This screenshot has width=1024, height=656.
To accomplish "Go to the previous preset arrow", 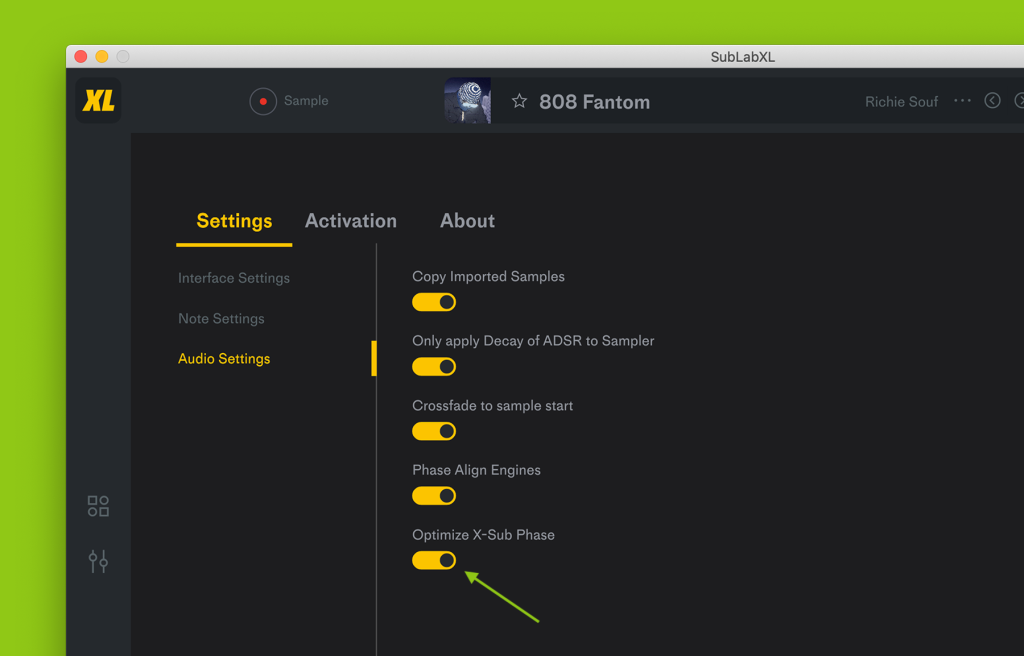I will pyautogui.click(x=992, y=101).
